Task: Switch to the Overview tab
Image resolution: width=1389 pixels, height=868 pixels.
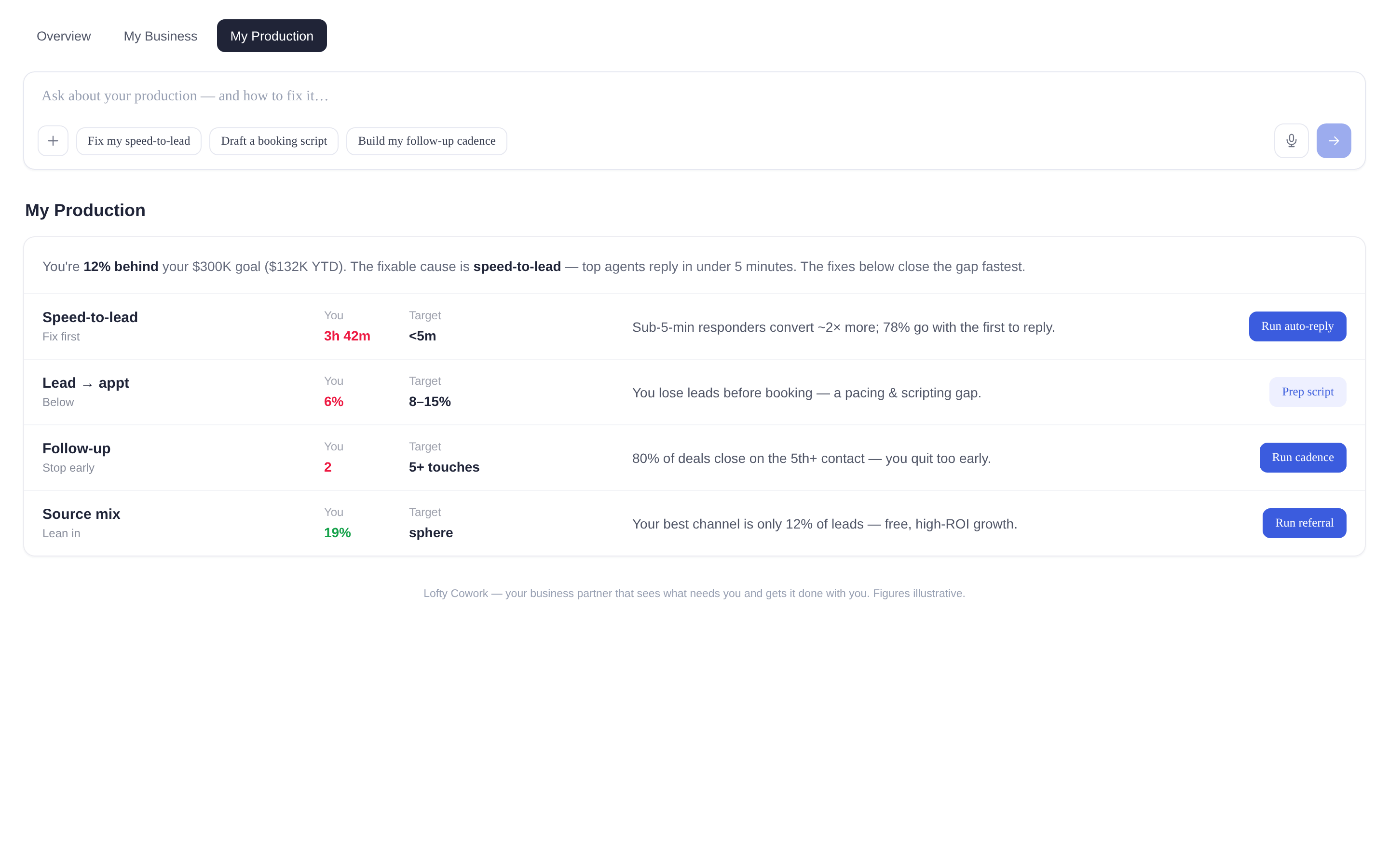Action: point(64,36)
